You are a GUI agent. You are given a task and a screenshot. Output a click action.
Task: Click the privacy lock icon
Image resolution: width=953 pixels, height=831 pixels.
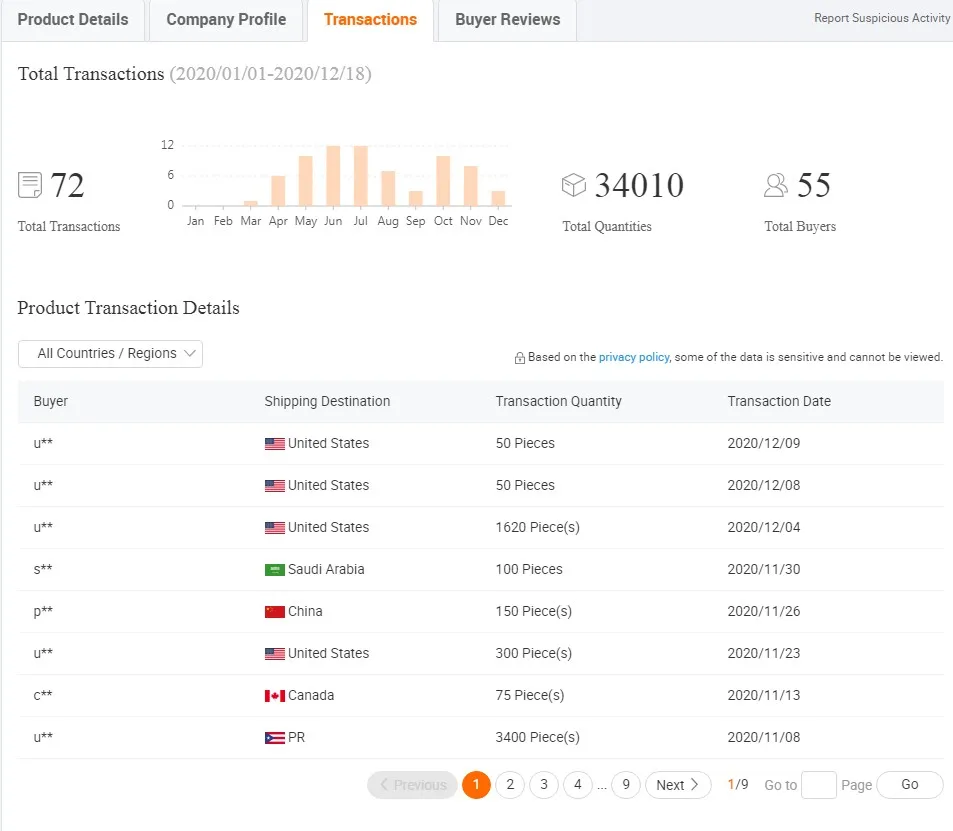coord(520,358)
